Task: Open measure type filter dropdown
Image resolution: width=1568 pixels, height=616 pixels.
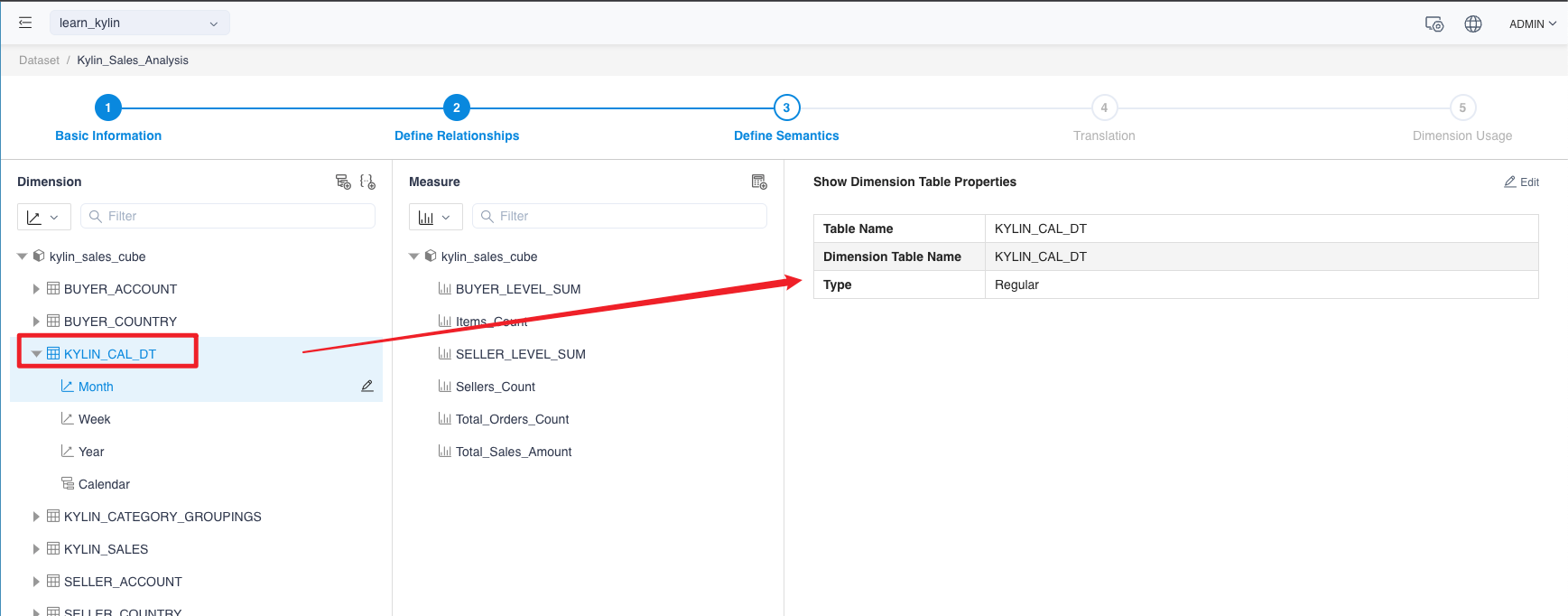Action: tap(435, 217)
